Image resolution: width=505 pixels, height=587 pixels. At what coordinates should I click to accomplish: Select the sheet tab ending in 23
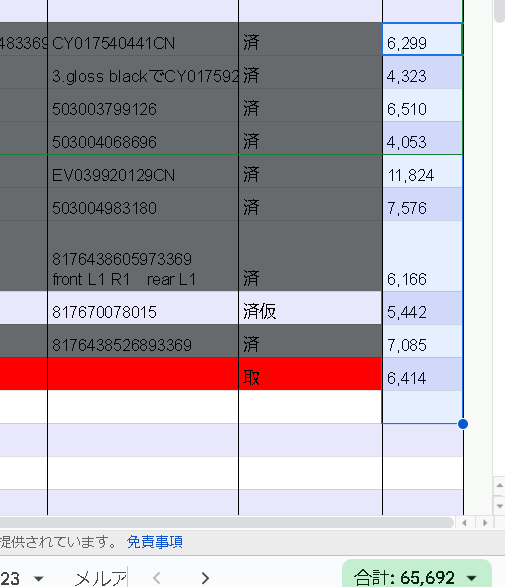coord(10,578)
